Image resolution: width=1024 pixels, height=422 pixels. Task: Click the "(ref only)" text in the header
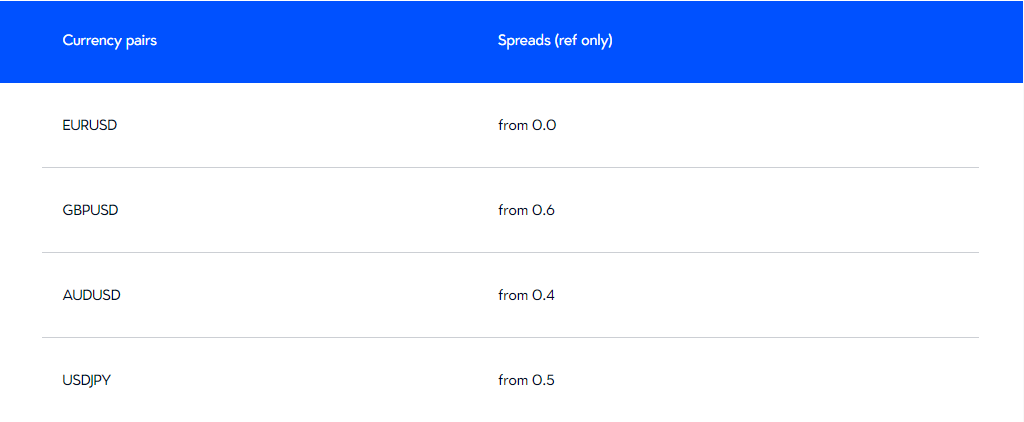click(x=583, y=41)
